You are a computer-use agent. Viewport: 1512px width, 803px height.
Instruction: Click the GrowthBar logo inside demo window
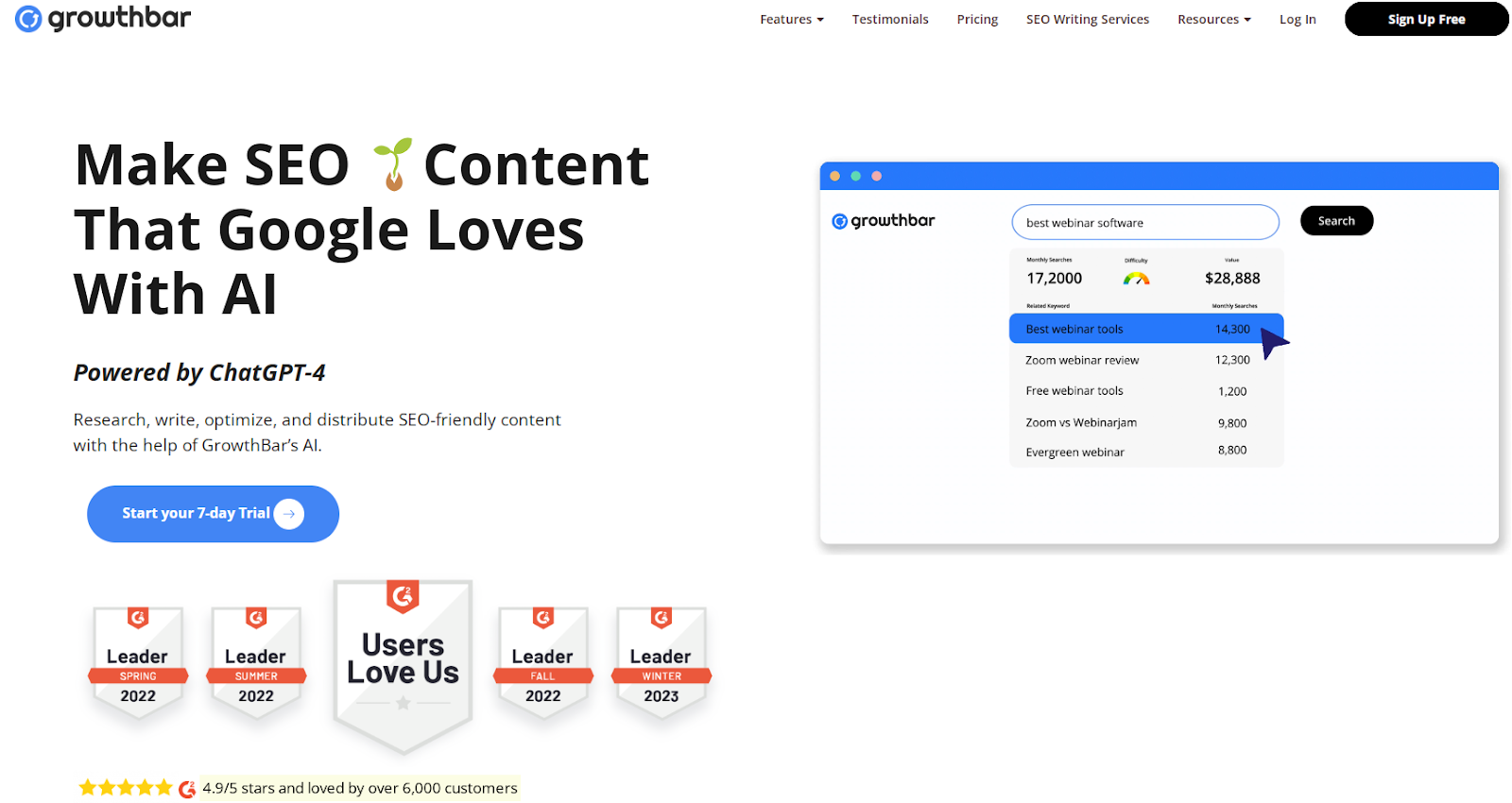tap(883, 221)
